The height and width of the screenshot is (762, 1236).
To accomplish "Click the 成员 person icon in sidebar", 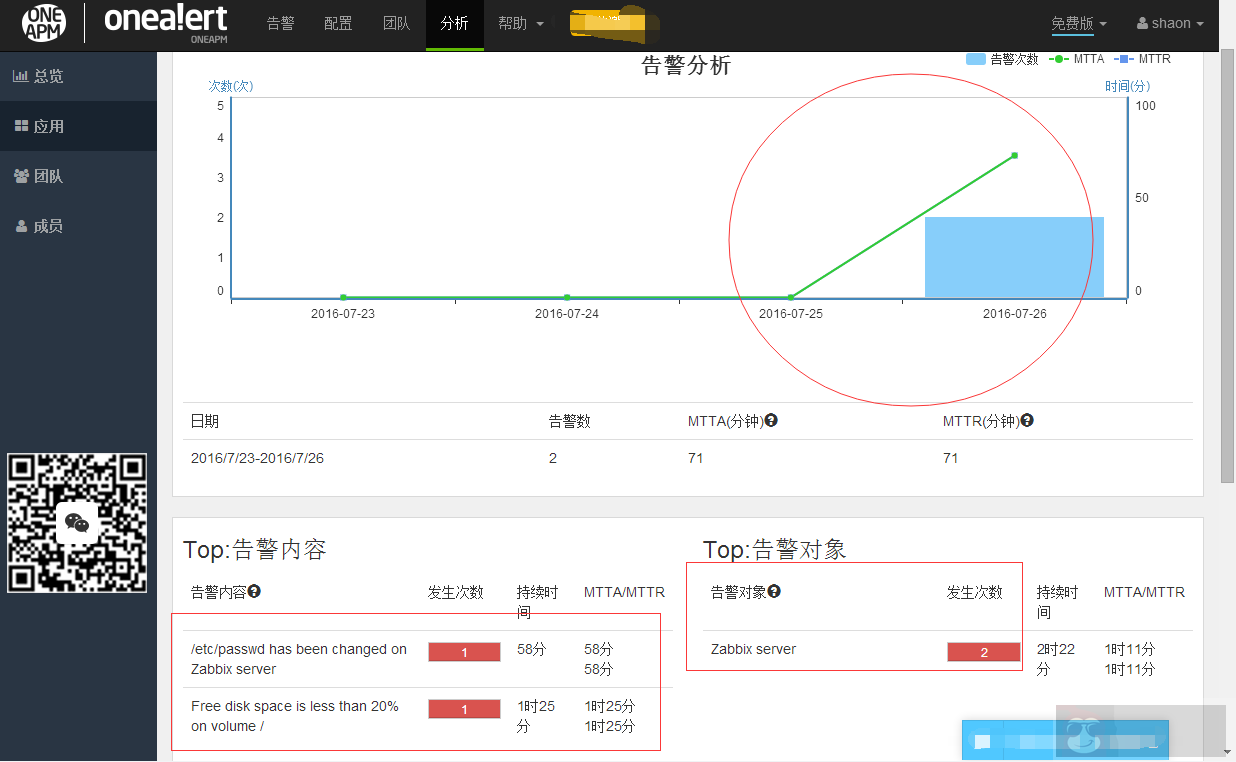I will click(x=22, y=225).
